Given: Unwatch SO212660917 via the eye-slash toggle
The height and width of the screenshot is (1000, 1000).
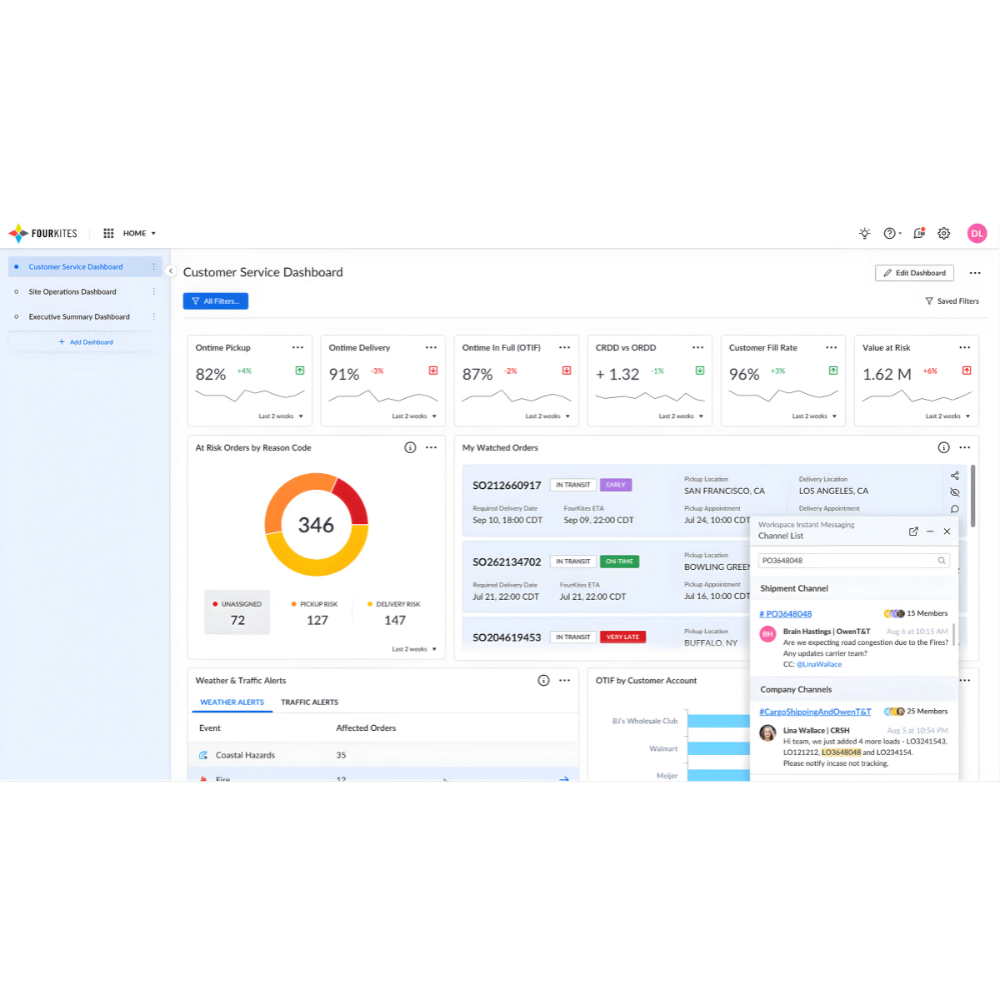Looking at the screenshot, I should click(x=955, y=492).
